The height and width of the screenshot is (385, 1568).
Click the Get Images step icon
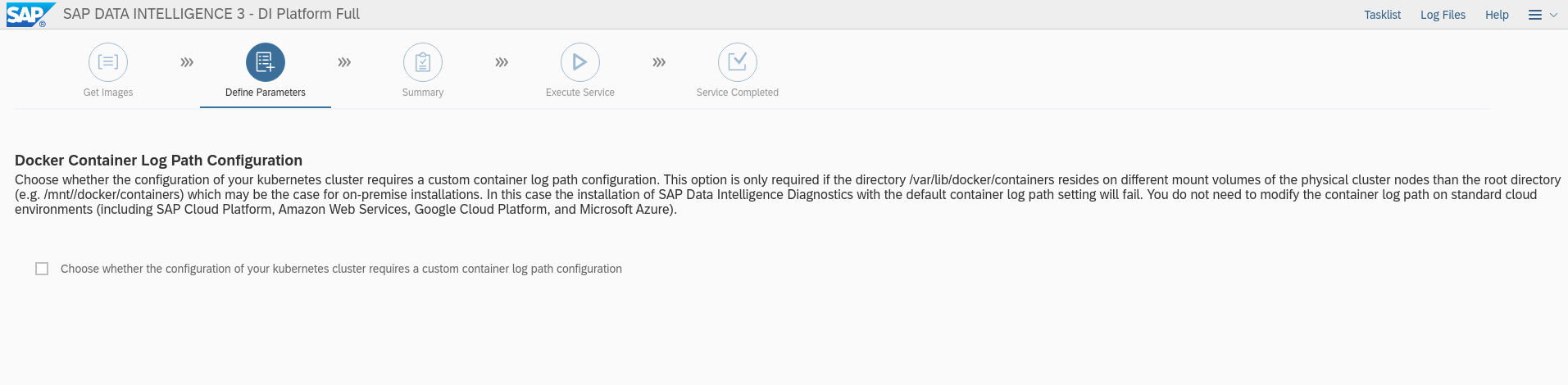(x=108, y=62)
